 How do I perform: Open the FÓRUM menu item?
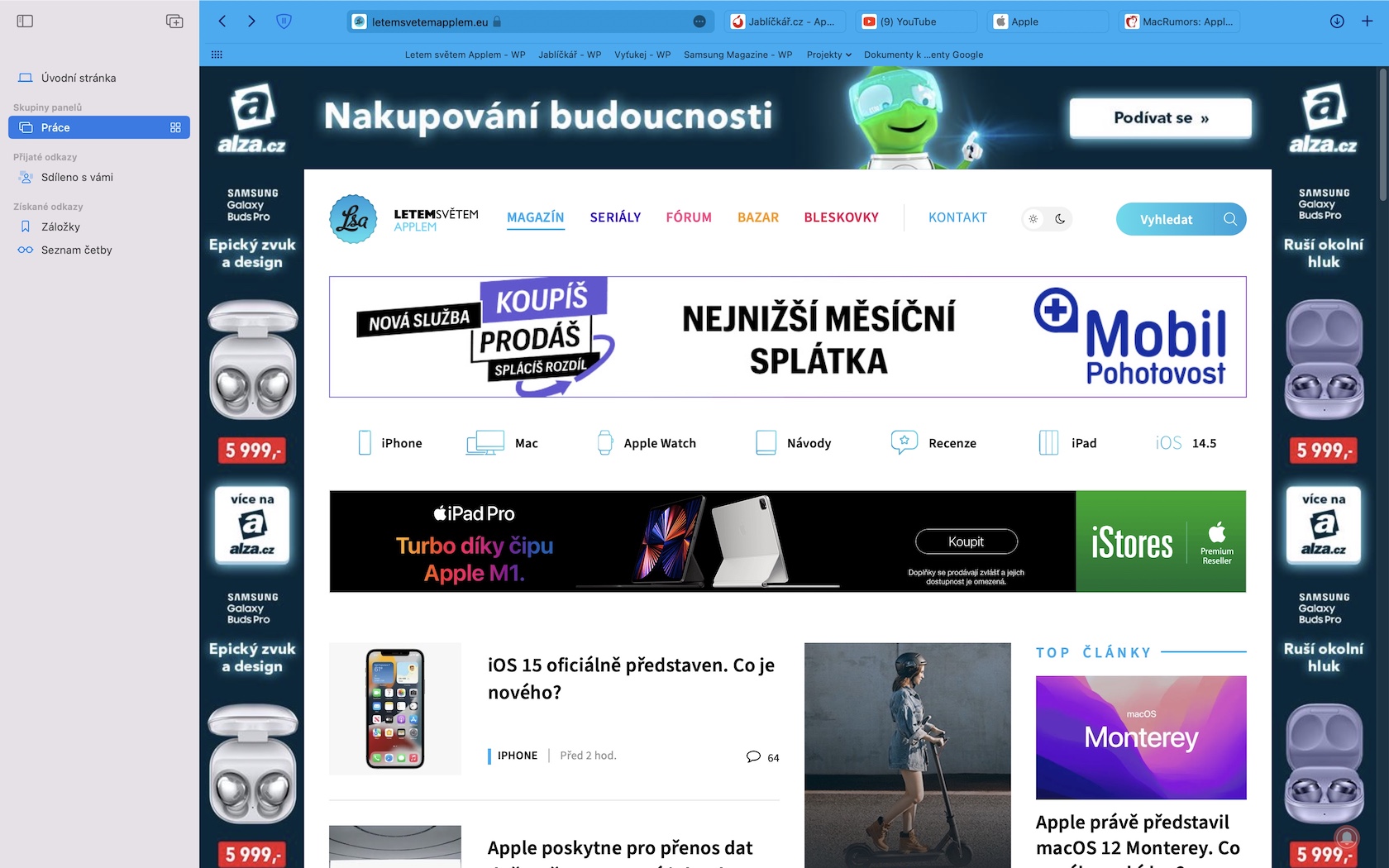[x=689, y=217]
